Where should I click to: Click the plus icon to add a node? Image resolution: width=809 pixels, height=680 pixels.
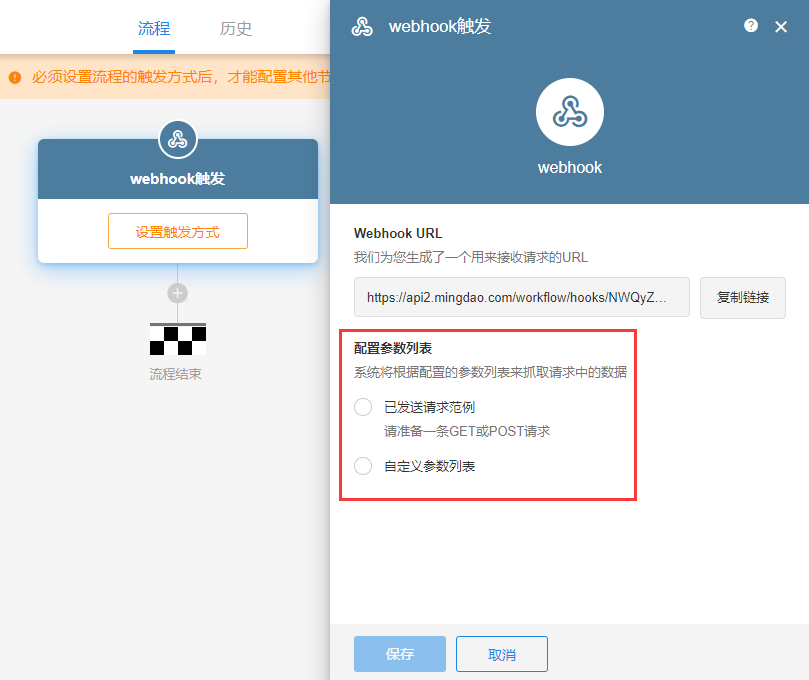177,293
